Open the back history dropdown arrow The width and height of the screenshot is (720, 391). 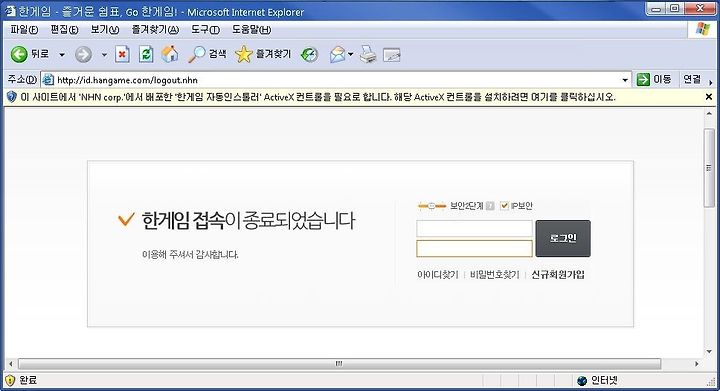(62, 55)
